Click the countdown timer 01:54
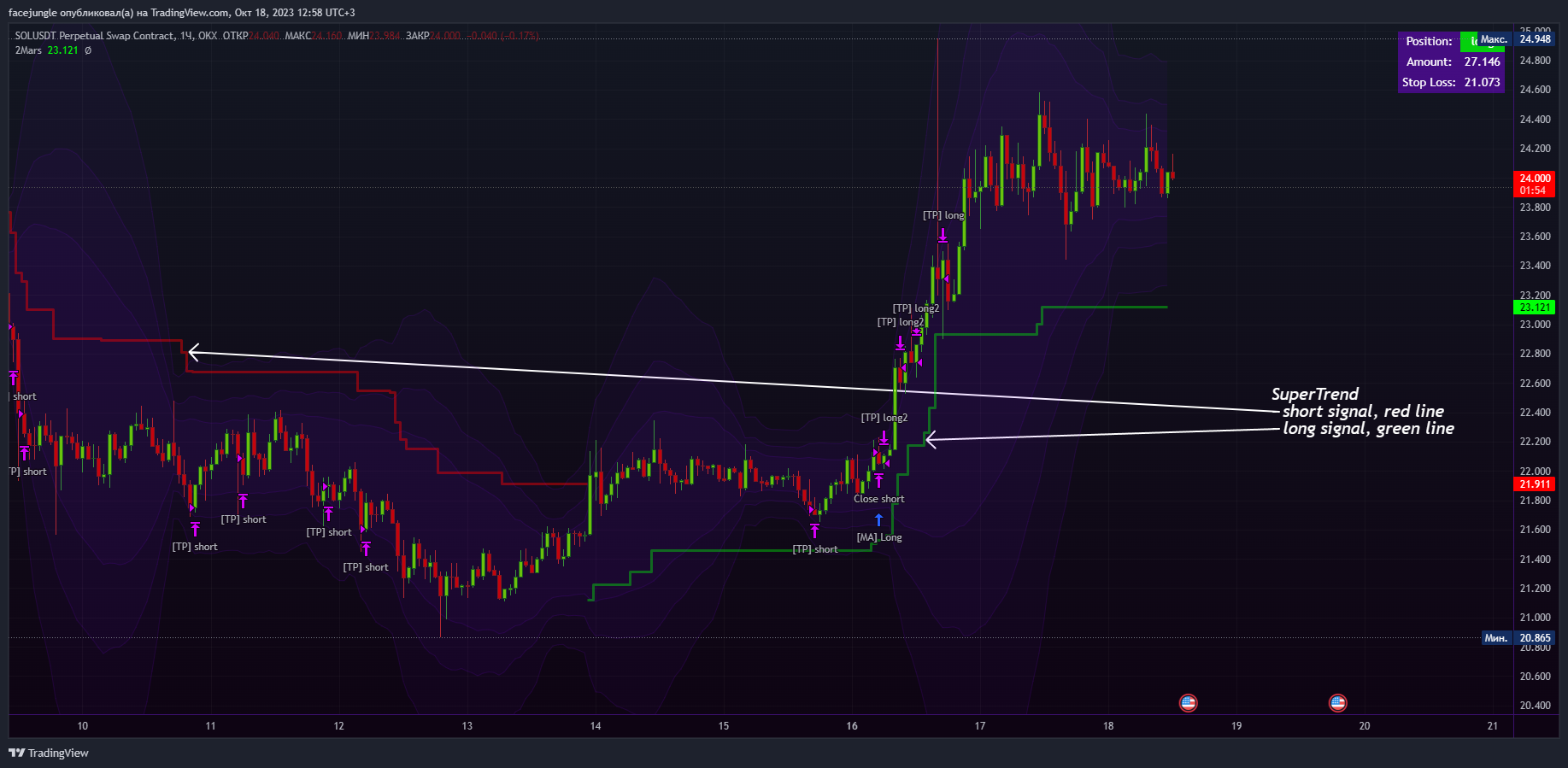The height and width of the screenshot is (768, 1568). point(1533,191)
